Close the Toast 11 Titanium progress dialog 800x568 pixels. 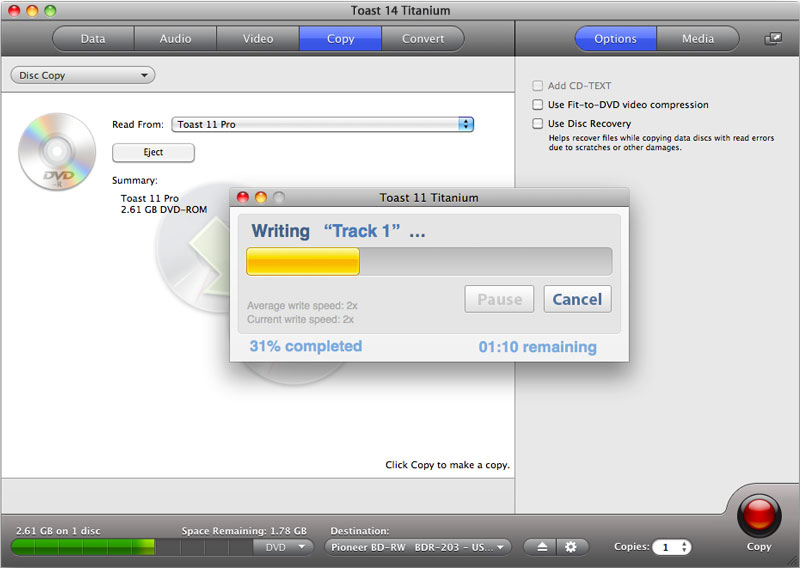click(x=244, y=198)
